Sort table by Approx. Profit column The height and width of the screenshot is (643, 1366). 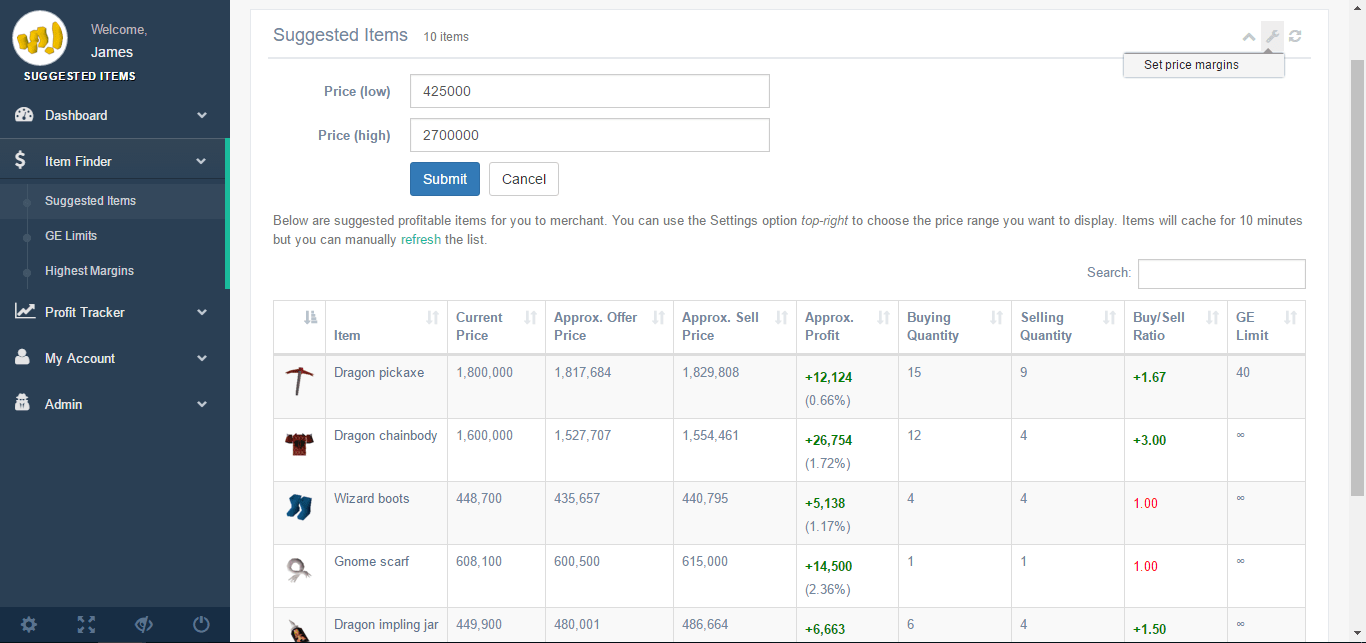point(846,327)
